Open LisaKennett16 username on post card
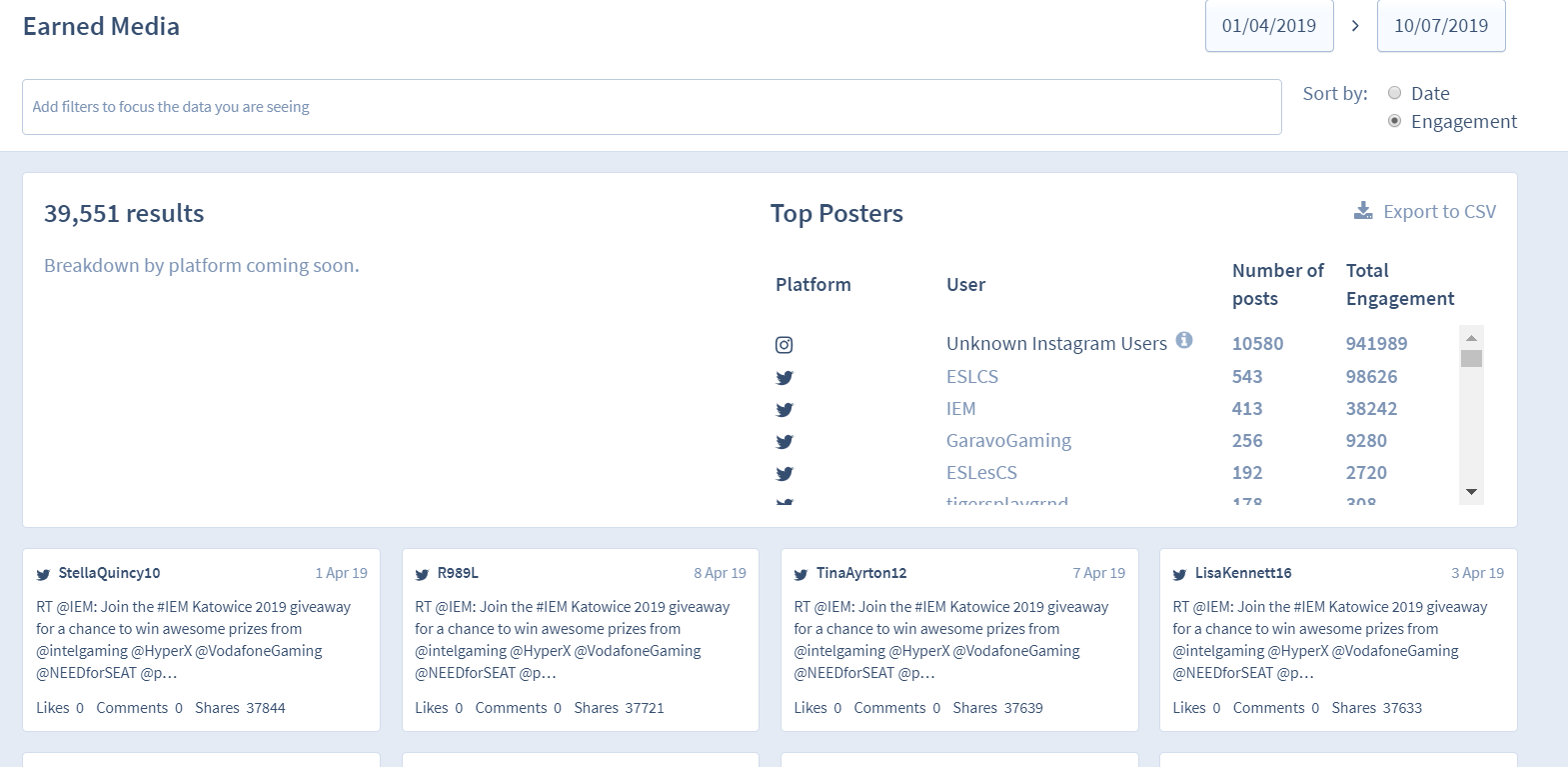This screenshot has height=767, width=1568. point(1243,573)
